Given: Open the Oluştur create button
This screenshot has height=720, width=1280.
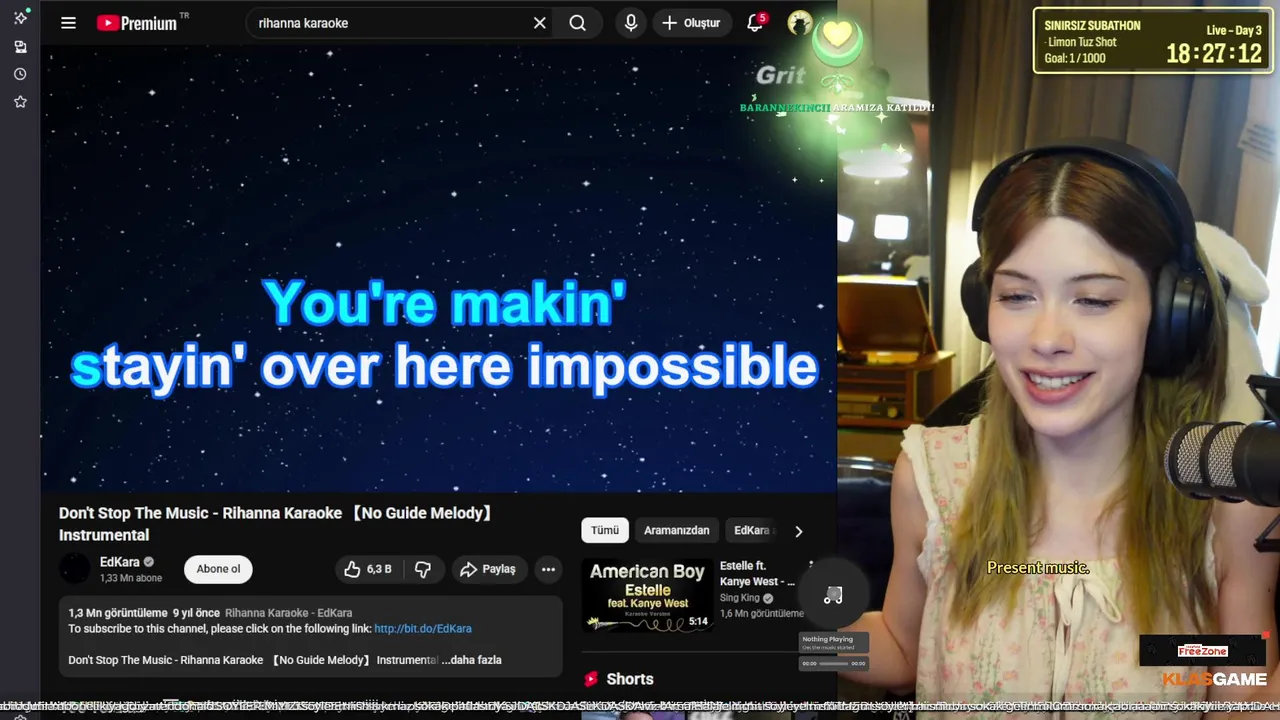Looking at the screenshot, I should [691, 23].
